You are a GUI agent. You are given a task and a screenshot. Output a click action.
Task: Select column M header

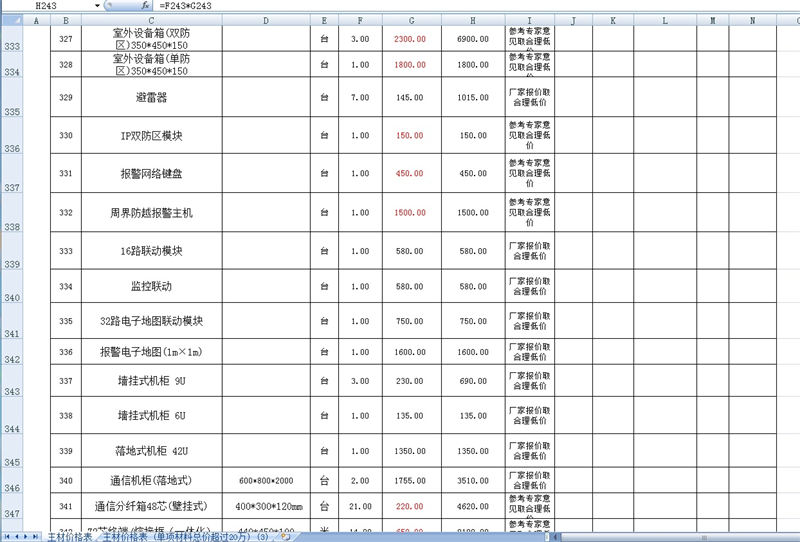pos(713,21)
